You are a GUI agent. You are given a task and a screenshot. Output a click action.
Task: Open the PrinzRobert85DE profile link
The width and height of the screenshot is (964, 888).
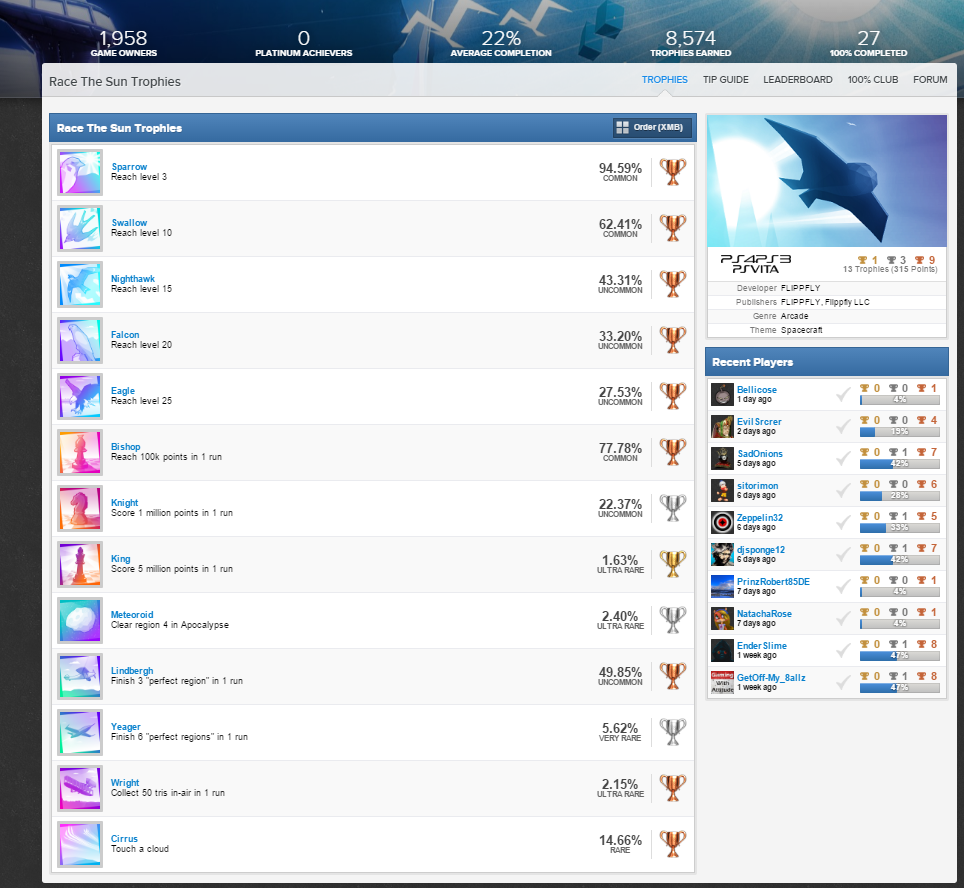click(772, 581)
